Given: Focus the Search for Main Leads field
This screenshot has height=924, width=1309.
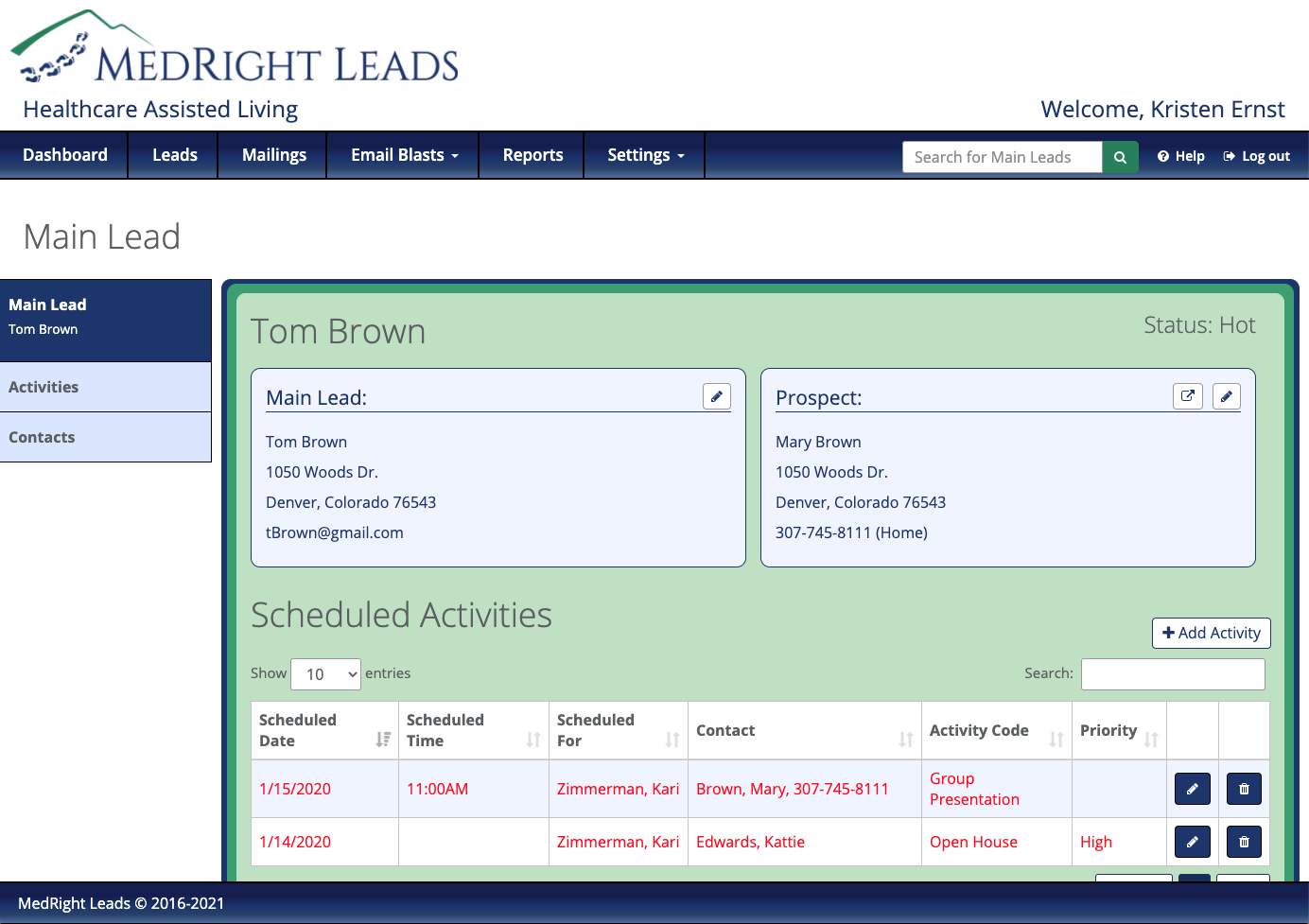Looking at the screenshot, I should (1003, 157).
